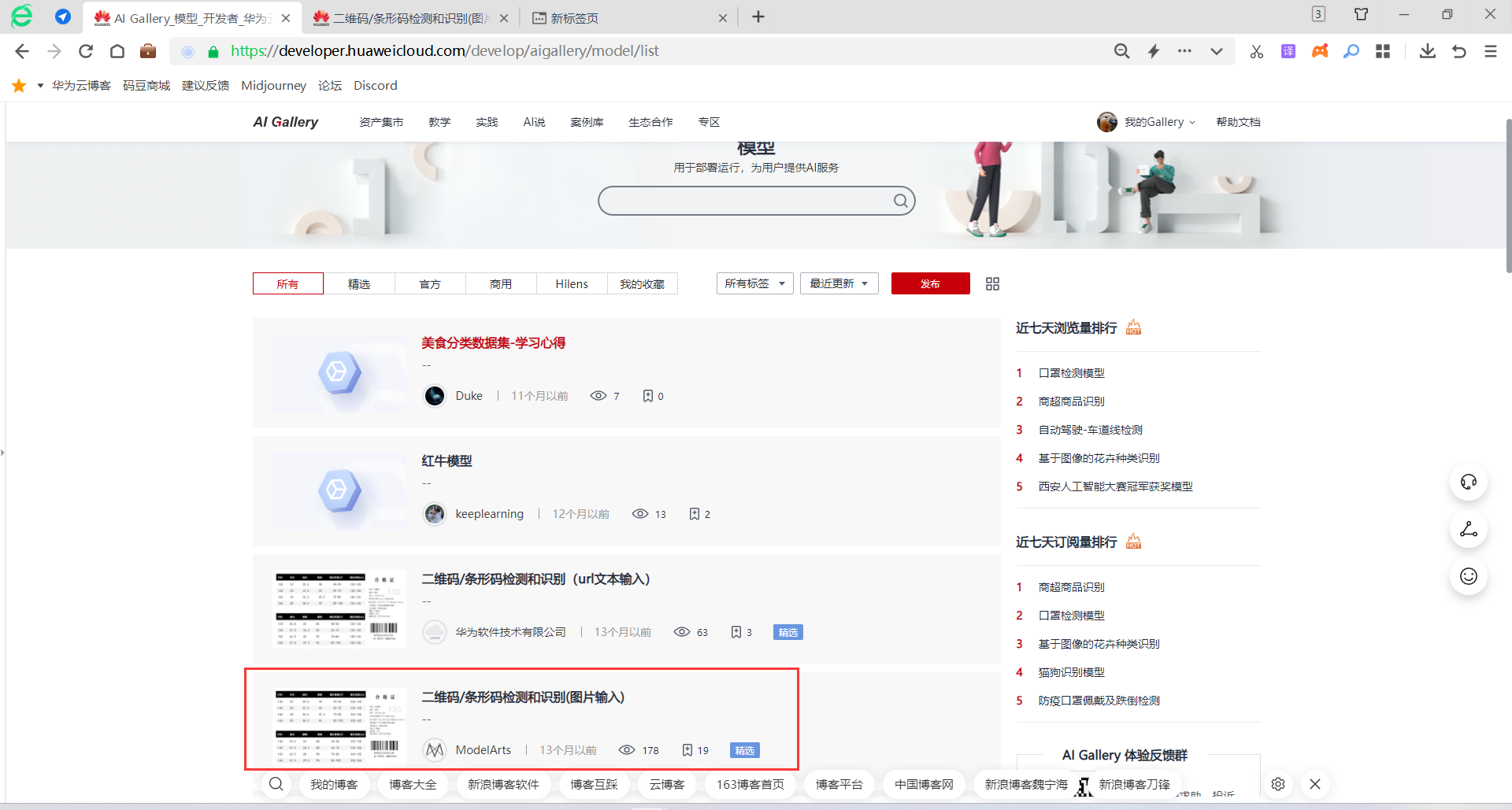1512x810 pixels.
Task: Open a new browser tab
Action: 758,17
